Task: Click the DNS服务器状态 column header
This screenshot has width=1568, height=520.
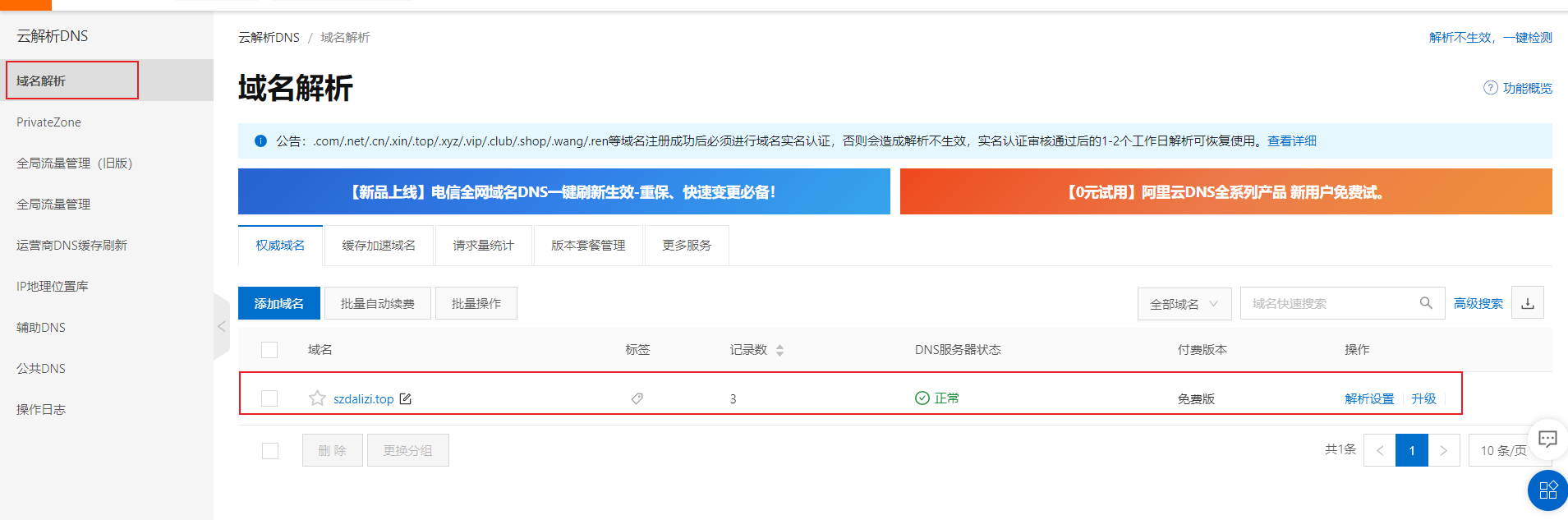Action: click(x=958, y=350)
